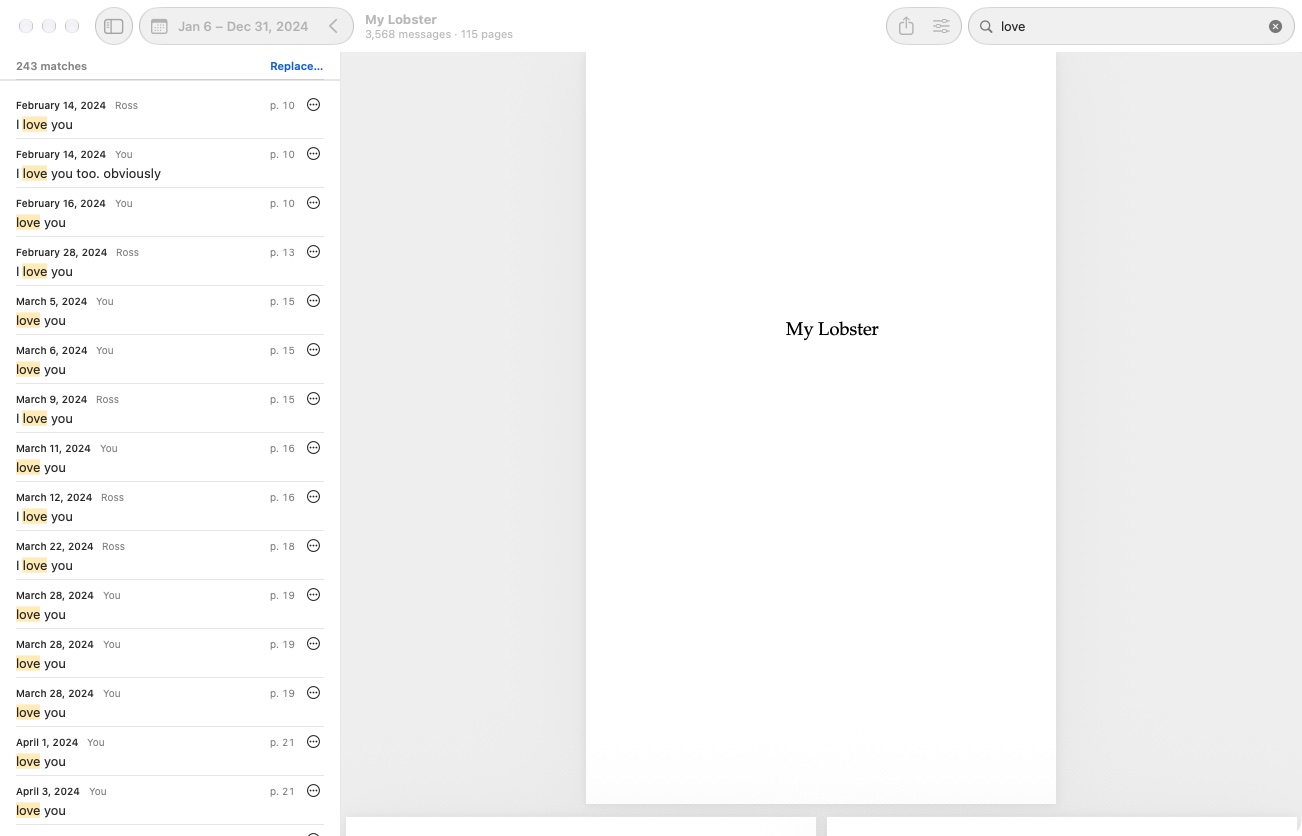Open more options for March 12 Ross match

pyautogui.click(x=313, y=497)
